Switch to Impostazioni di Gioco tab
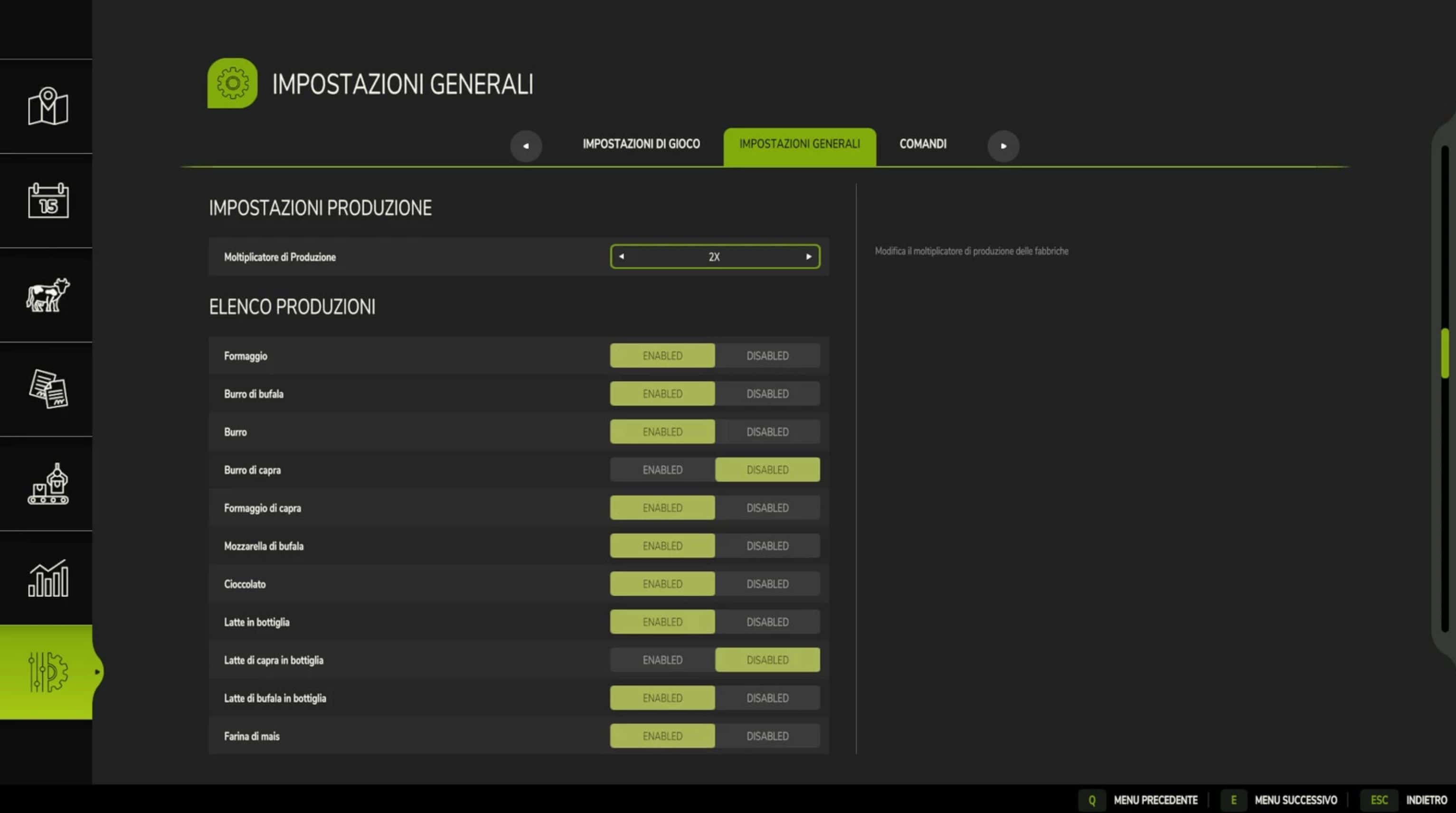The width and height of the screenshot is (1456, 813). point(641,144)
